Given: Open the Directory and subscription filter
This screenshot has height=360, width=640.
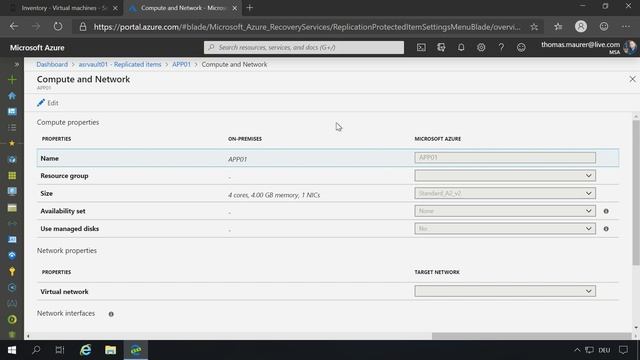Looking at the screenshot, I should [x=441, y=47].
